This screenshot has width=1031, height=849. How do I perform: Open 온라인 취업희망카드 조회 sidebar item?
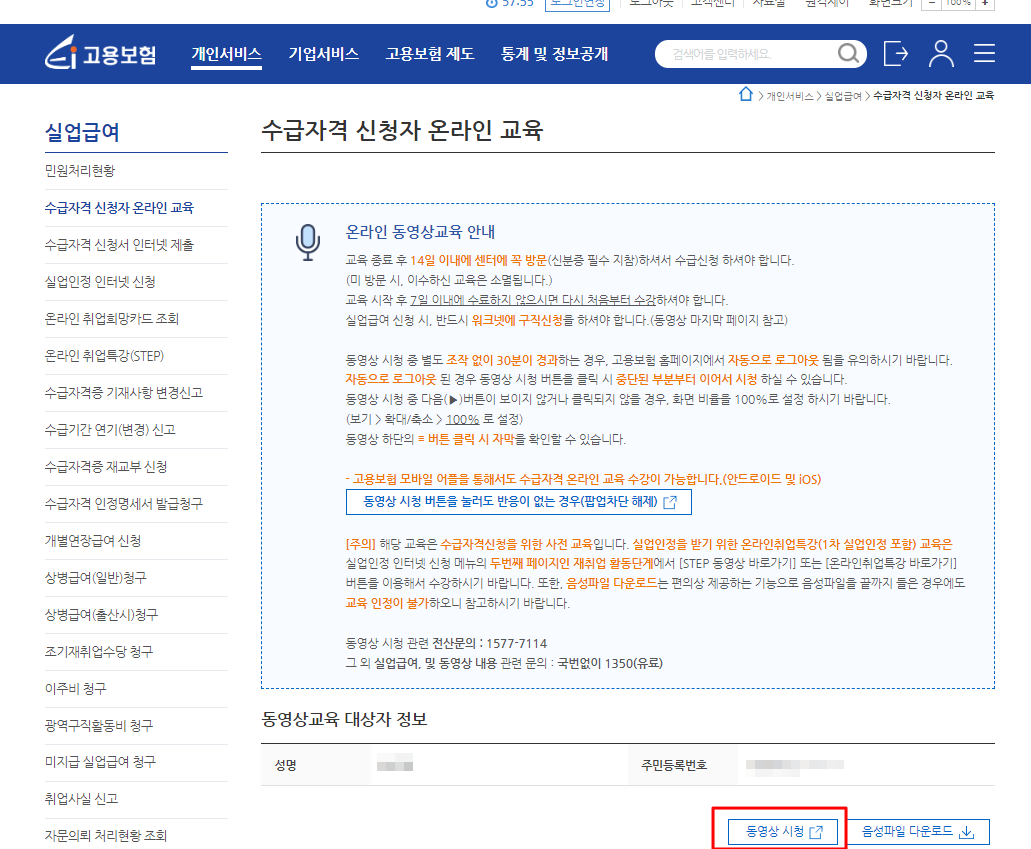click(x=112, y=319)
